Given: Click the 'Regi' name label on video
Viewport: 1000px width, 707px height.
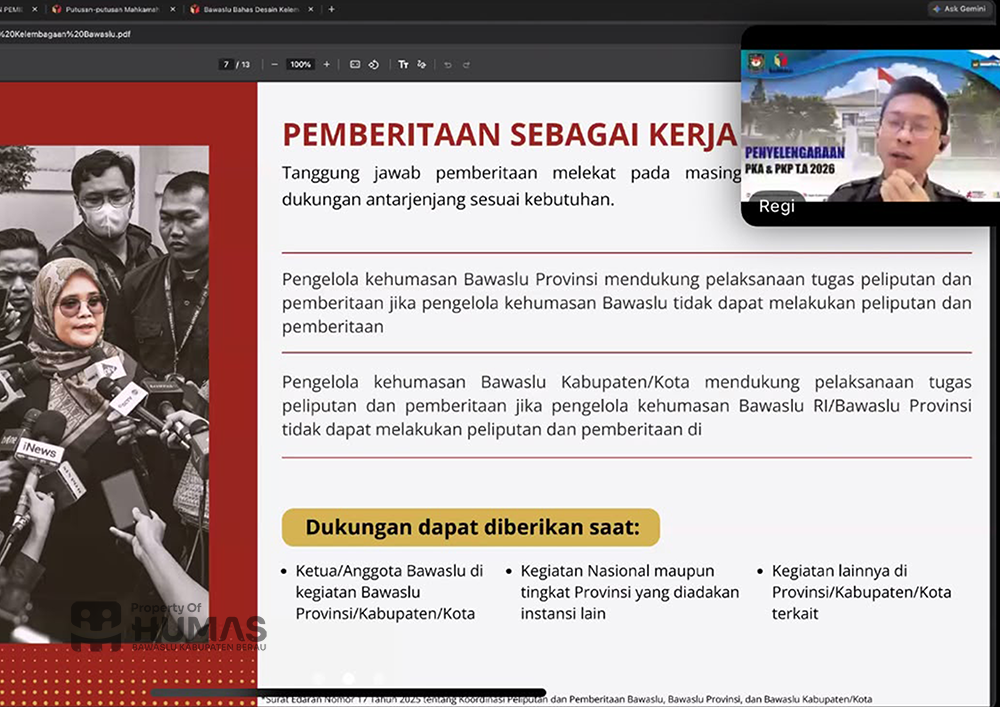Looking at the screenshot, I should tap(776, 207).
